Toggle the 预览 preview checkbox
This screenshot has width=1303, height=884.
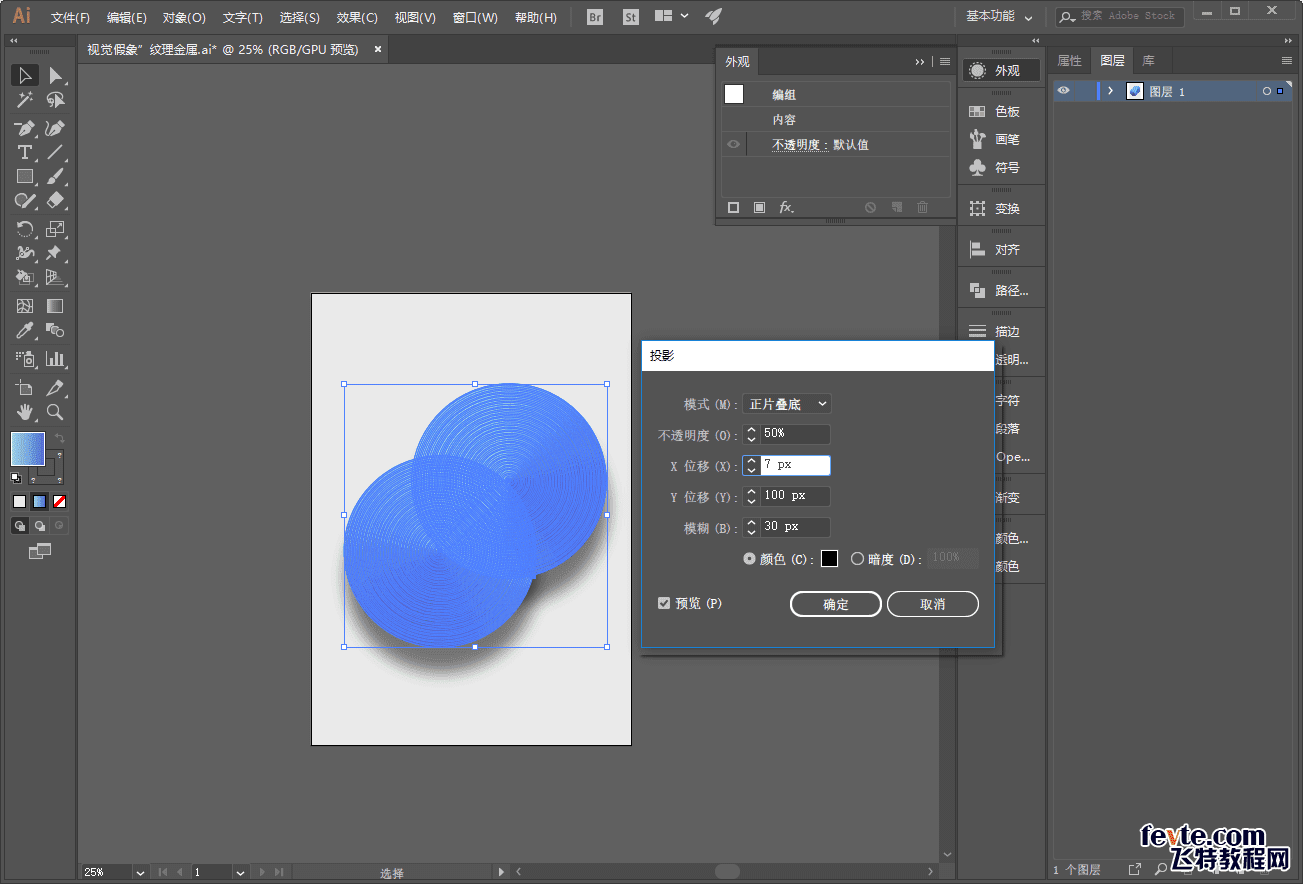pos(664,603)
